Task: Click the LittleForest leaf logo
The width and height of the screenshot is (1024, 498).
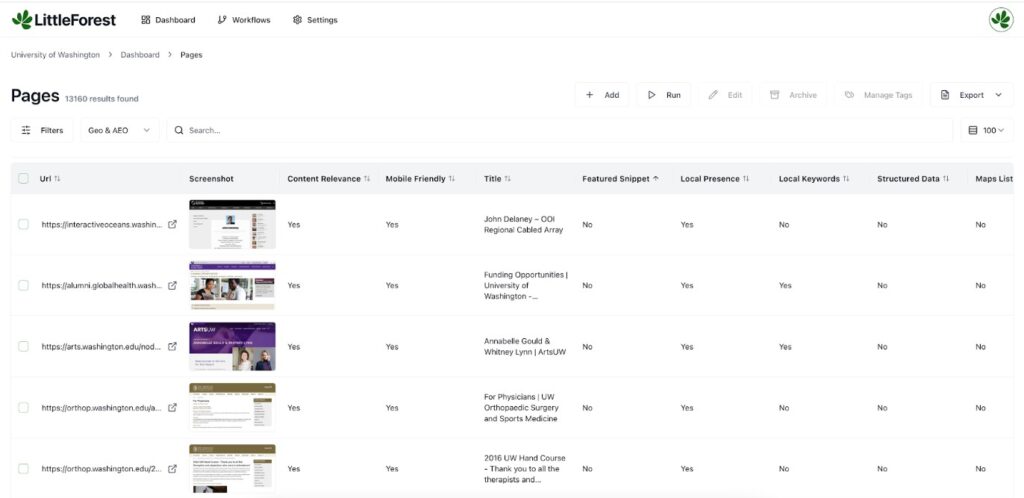Action: [x=21, y=20]
